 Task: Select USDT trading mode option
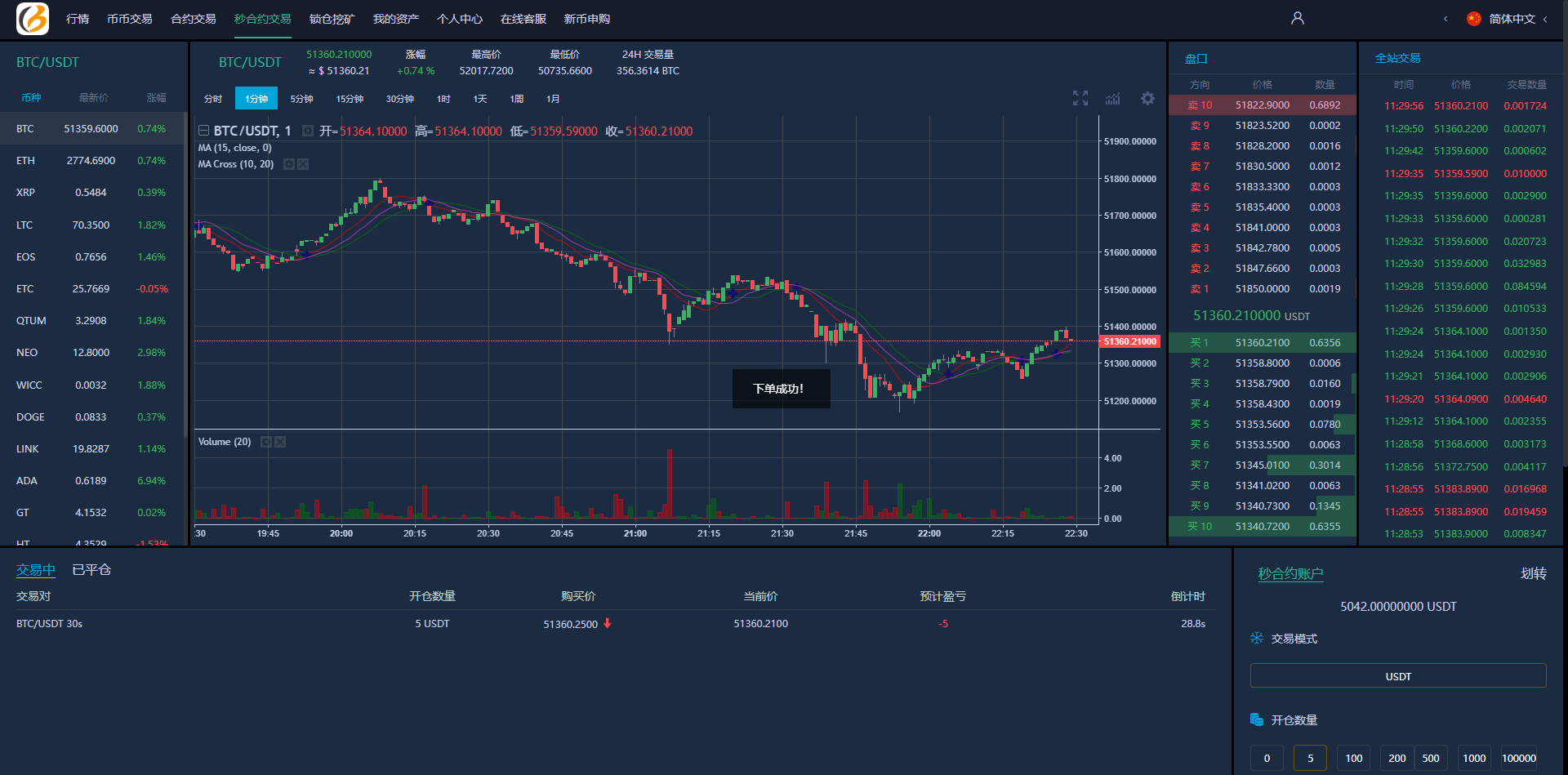click(1397, 676)
